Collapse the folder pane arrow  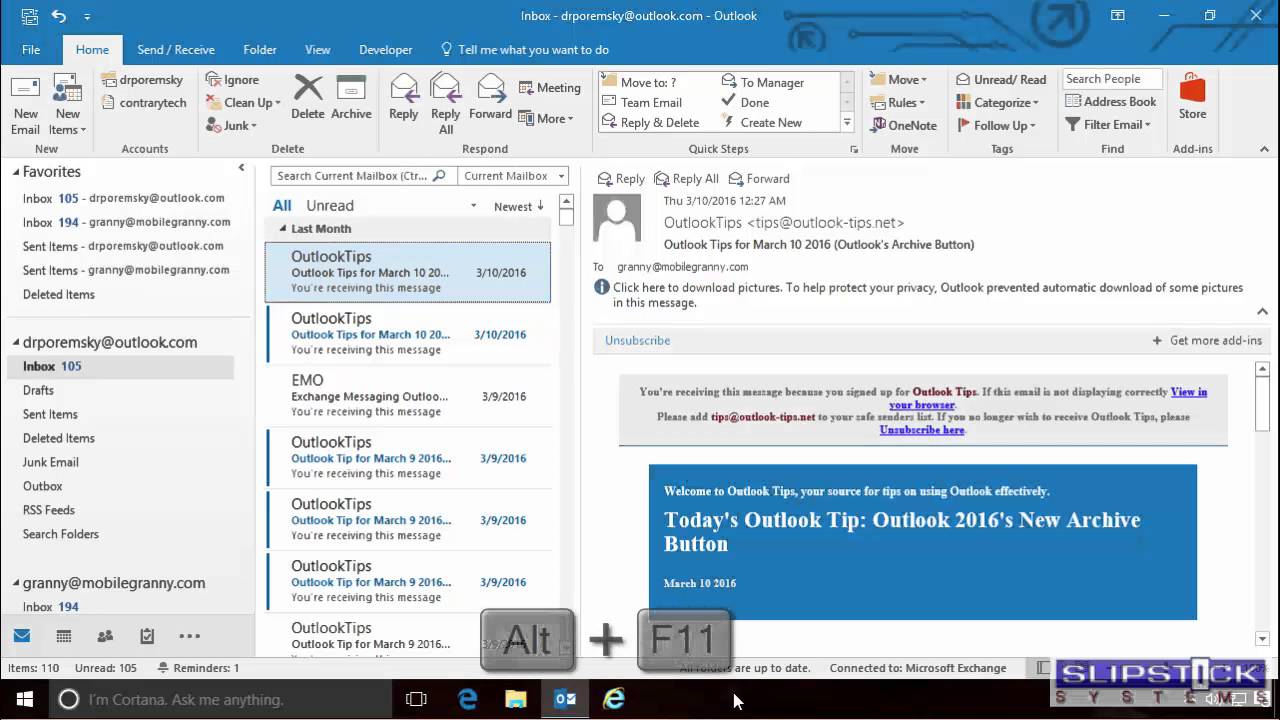241,168
